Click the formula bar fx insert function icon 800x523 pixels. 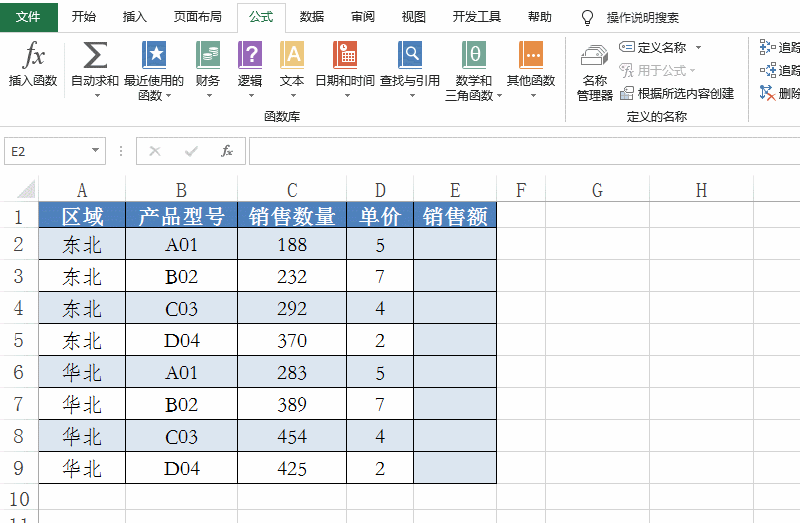coord(227,151)
